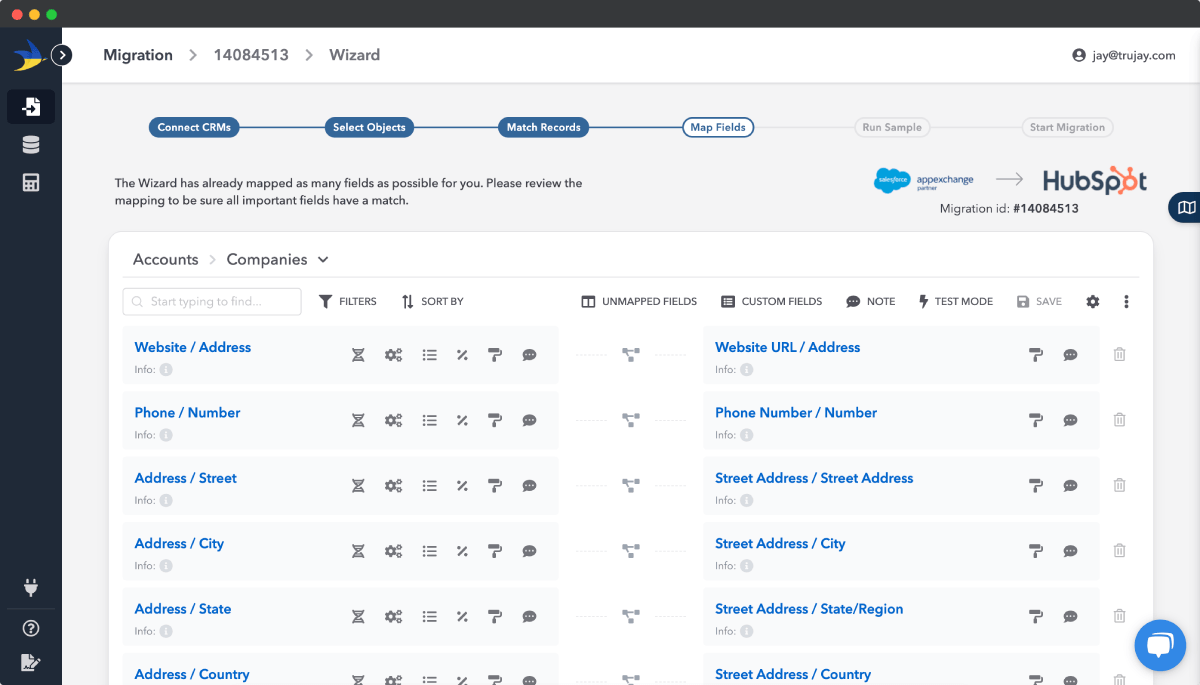Go to the Match Records wizard step
The width and height of the screenshot is (1200, 685).
click(544, 127)
